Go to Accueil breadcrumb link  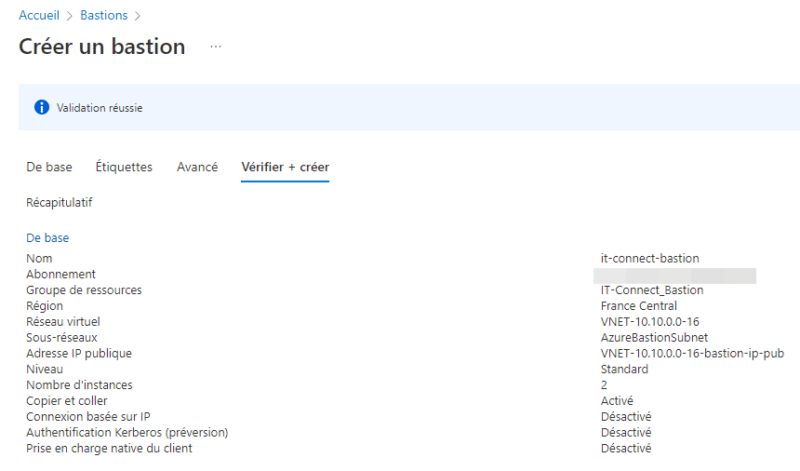pos(39,15)
